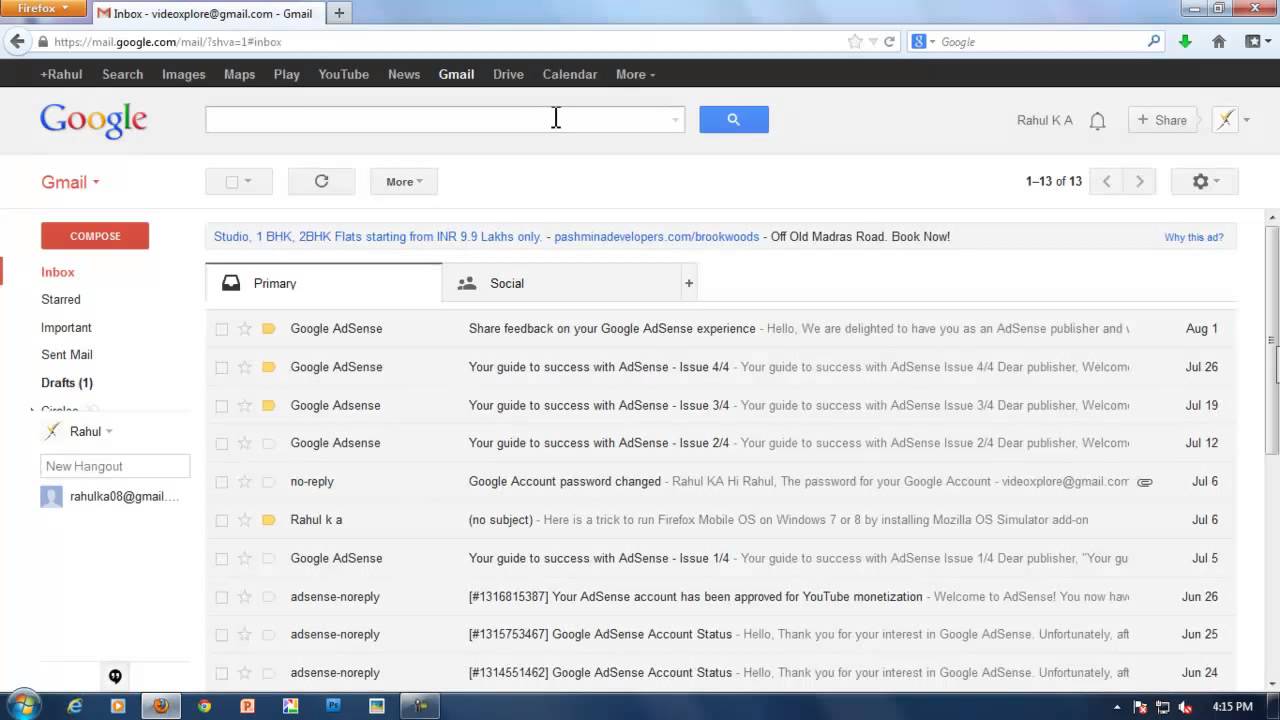This screenshot has width=1280, height=720.
Task: Tick checkbox for password changed email
Action: click(x=222, y=482)
